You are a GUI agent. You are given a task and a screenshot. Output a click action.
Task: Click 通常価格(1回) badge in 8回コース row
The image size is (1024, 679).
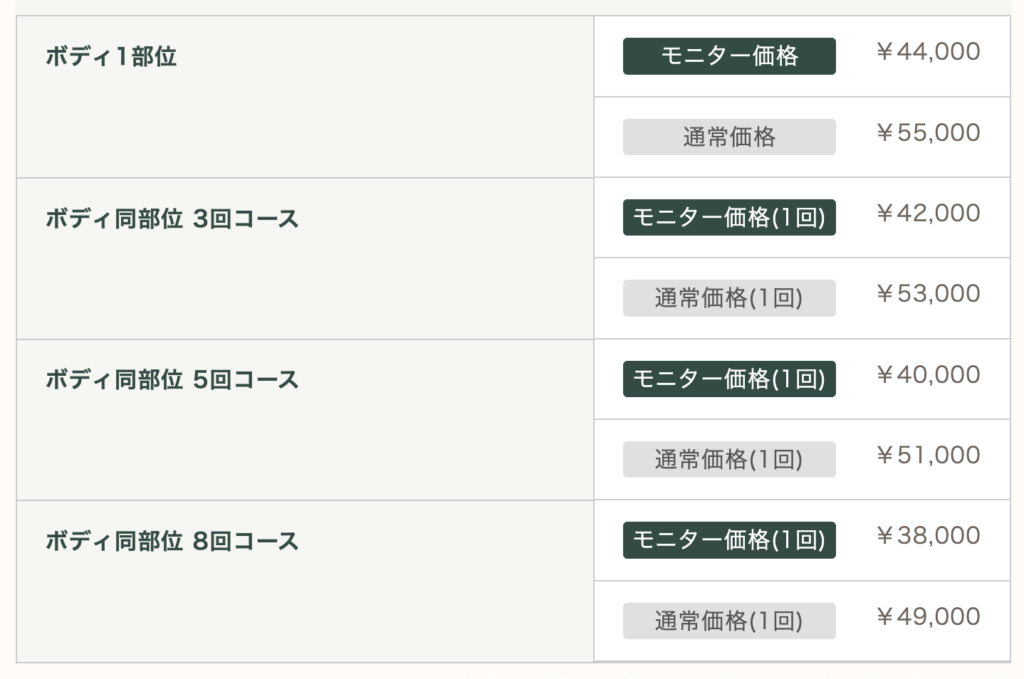coord(729,621)
